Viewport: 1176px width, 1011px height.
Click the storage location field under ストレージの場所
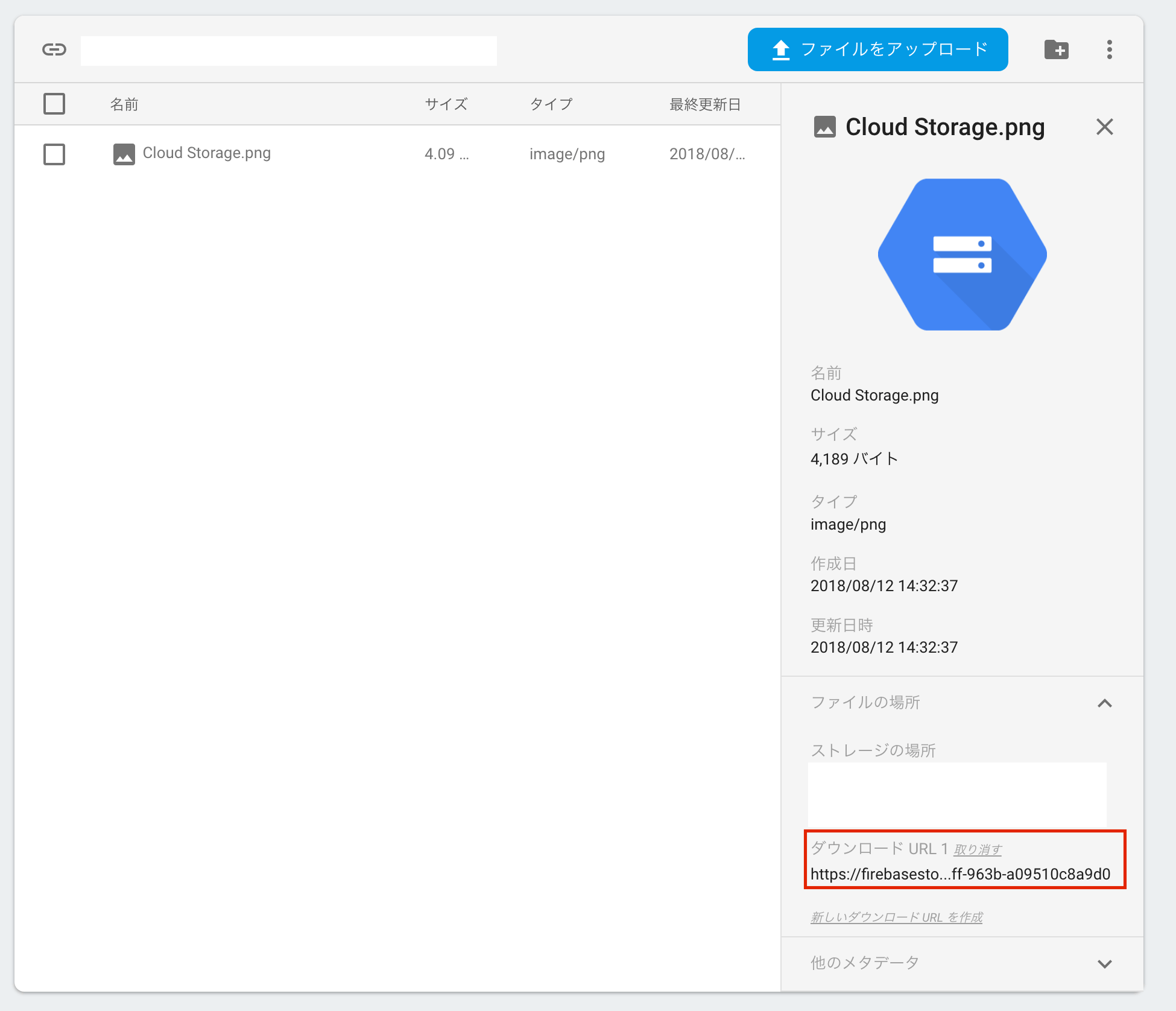click(957, 795)
